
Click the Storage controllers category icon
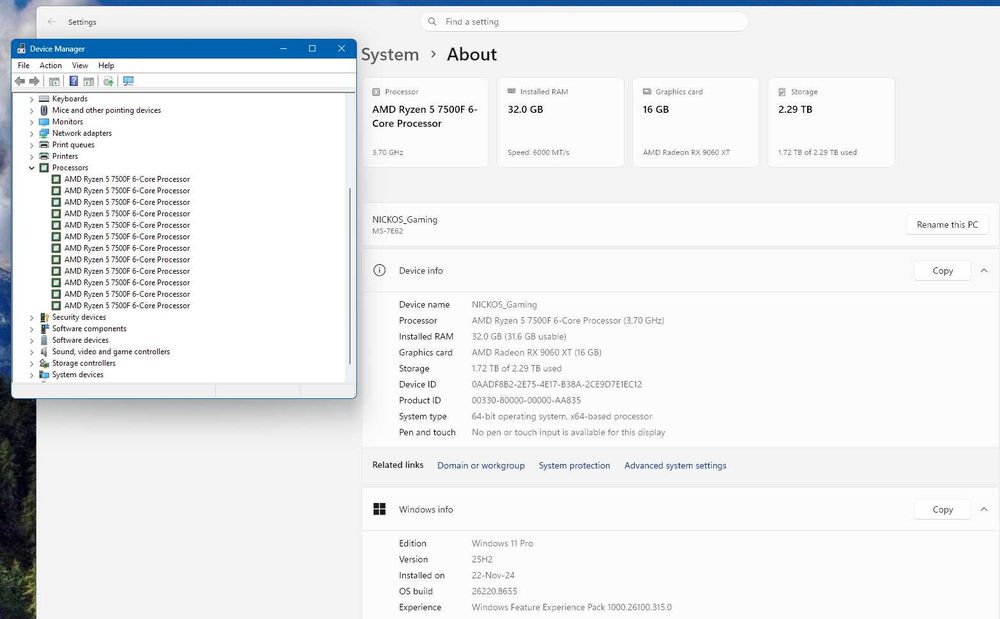pyautogui.click(x=44, y=363)
